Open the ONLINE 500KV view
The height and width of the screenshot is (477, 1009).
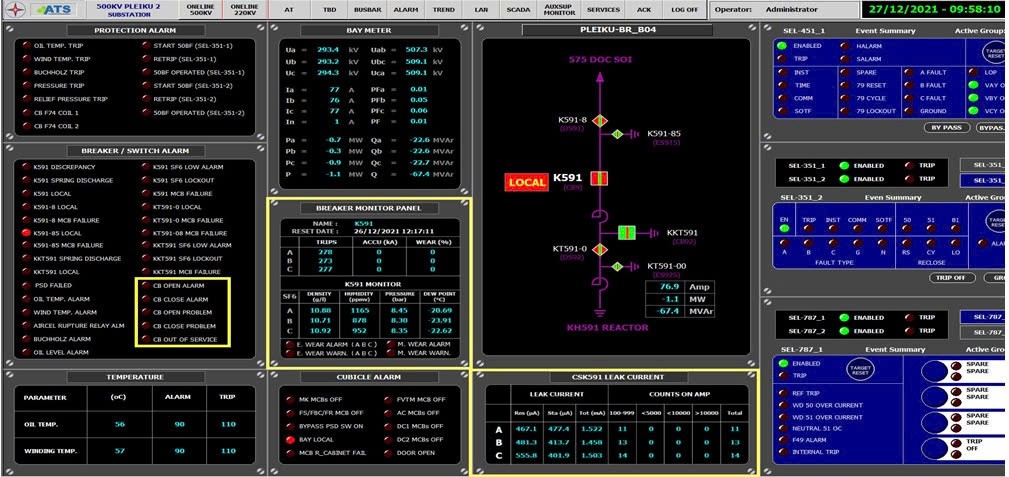point(203,10)
